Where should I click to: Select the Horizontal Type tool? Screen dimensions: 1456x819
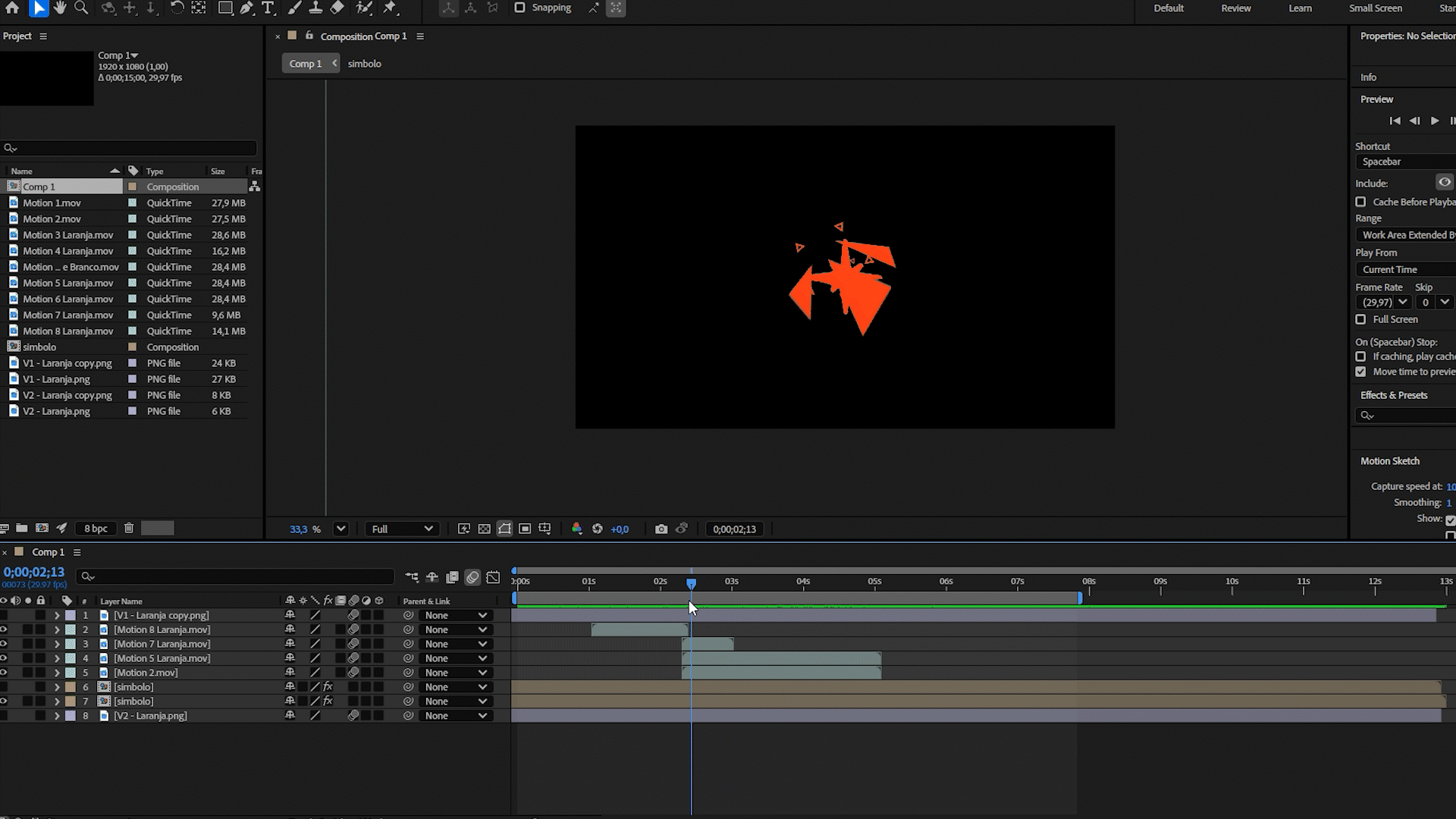[268, 8]
